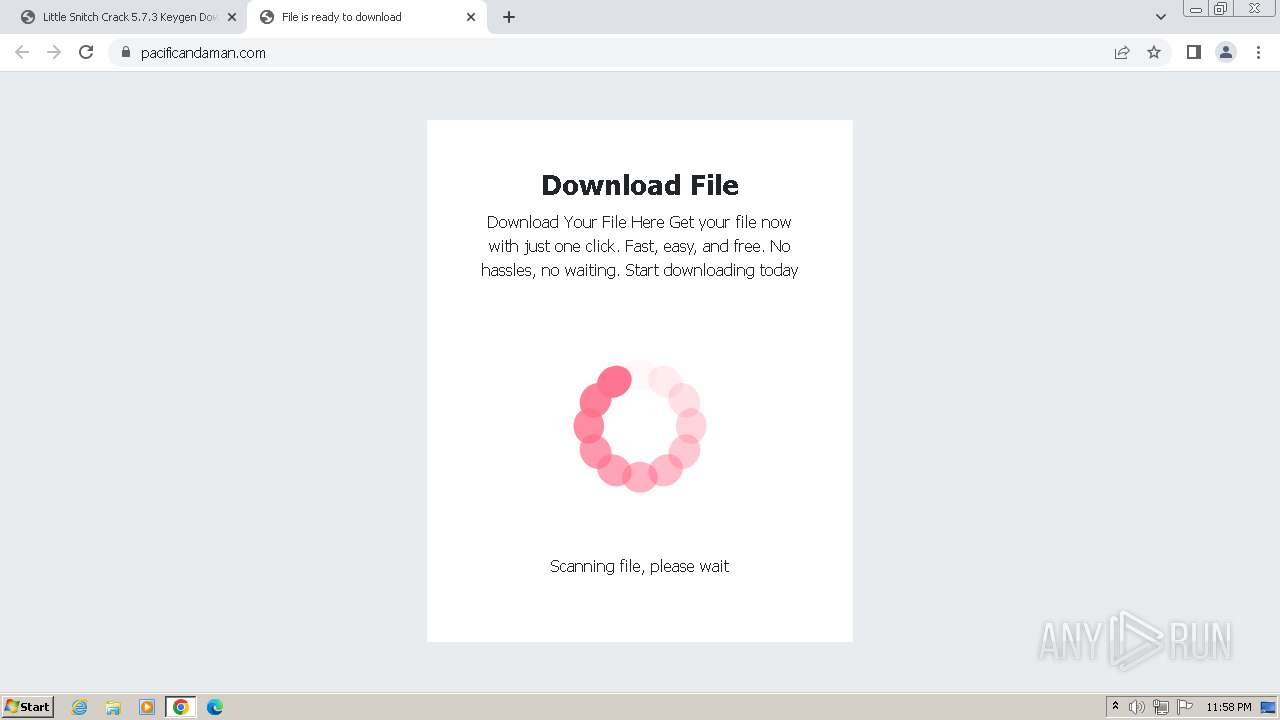Open the volume control in tray

tap(1137, 707)
